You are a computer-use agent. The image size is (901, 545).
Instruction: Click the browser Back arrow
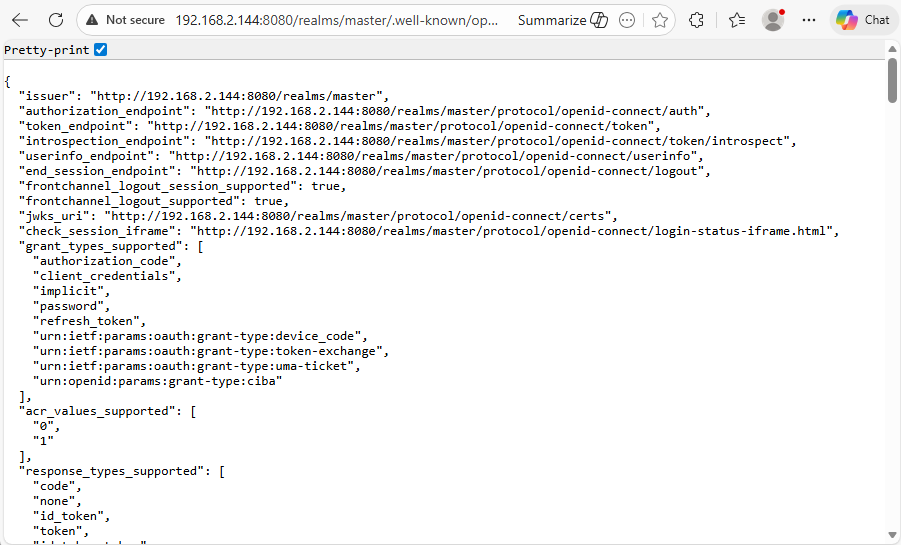pos(20,20)
